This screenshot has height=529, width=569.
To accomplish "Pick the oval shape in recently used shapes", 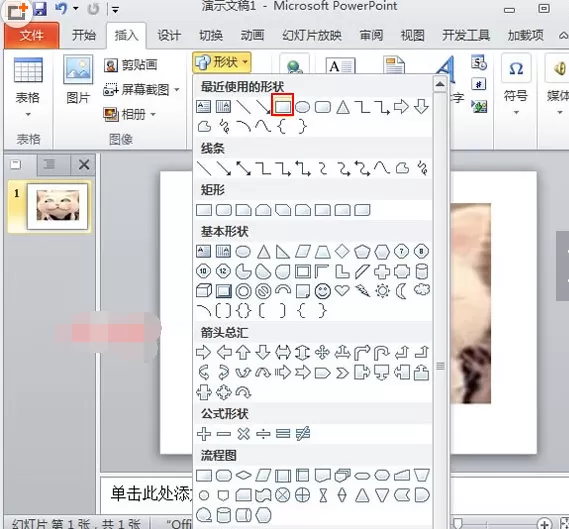I will tap(302, 107).
